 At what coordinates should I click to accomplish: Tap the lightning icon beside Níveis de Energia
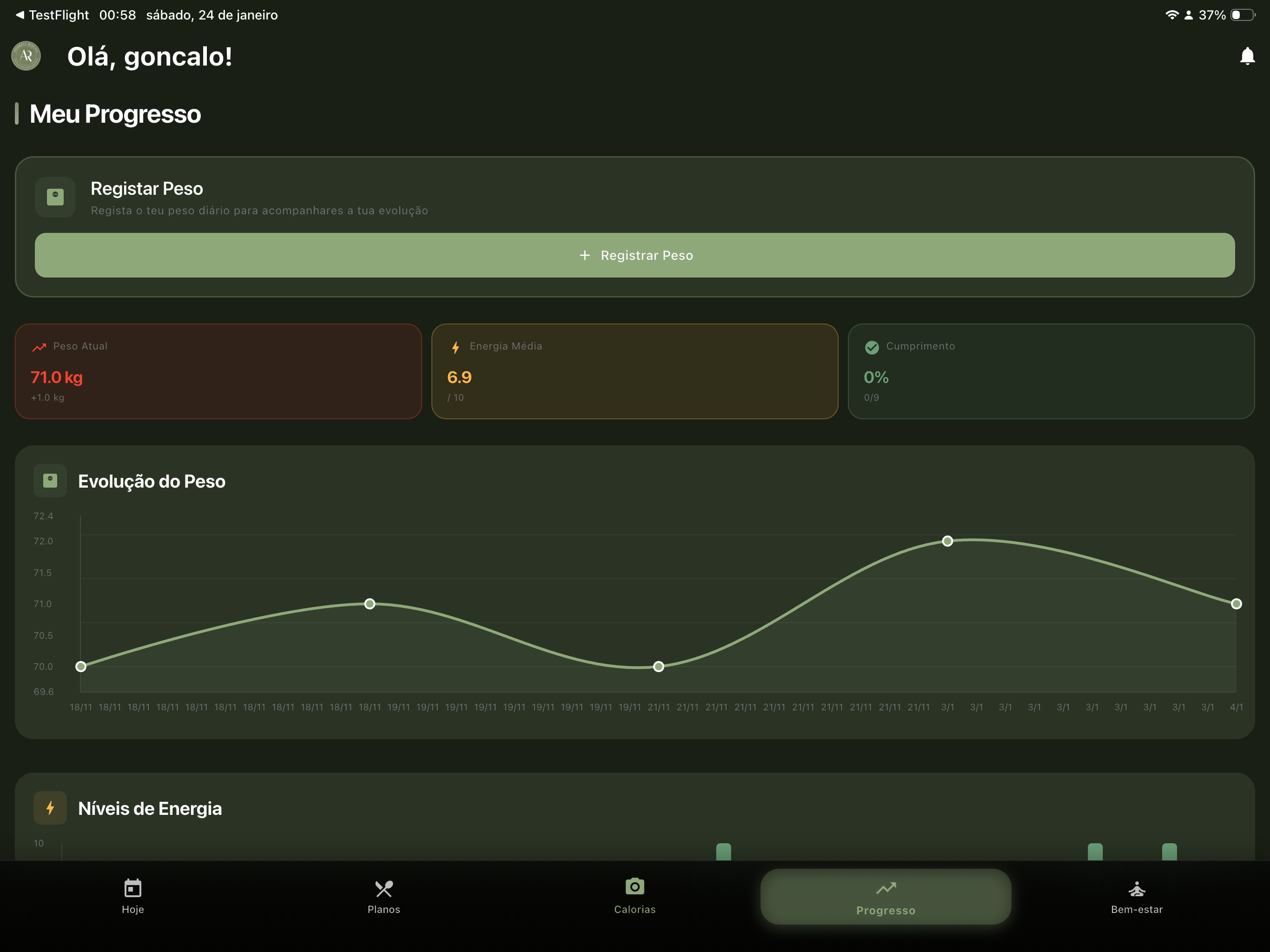coord(51,808)
